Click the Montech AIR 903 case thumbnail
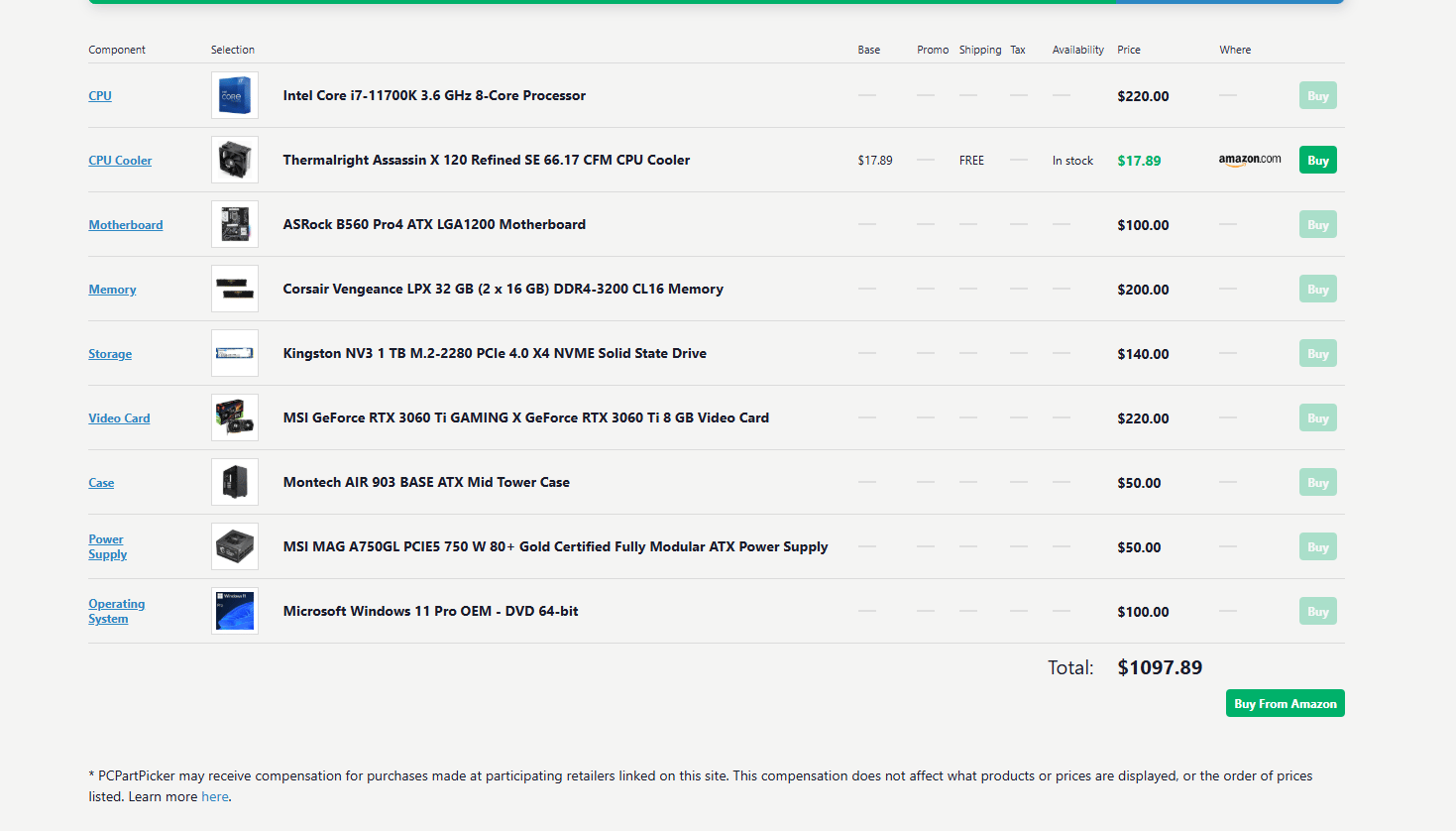 click(x=235, y=482)
